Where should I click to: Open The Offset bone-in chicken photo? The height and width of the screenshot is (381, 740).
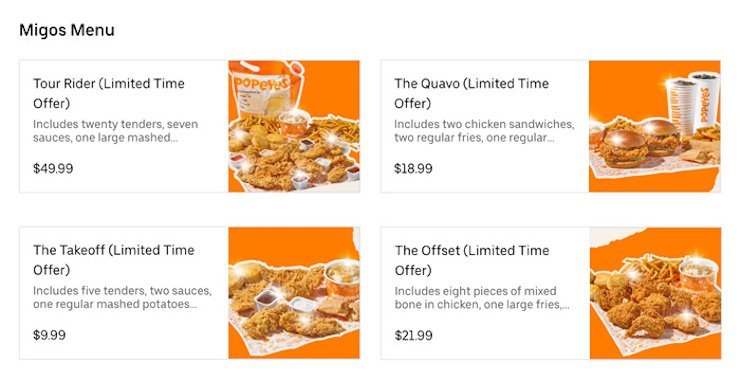[655, 293]
